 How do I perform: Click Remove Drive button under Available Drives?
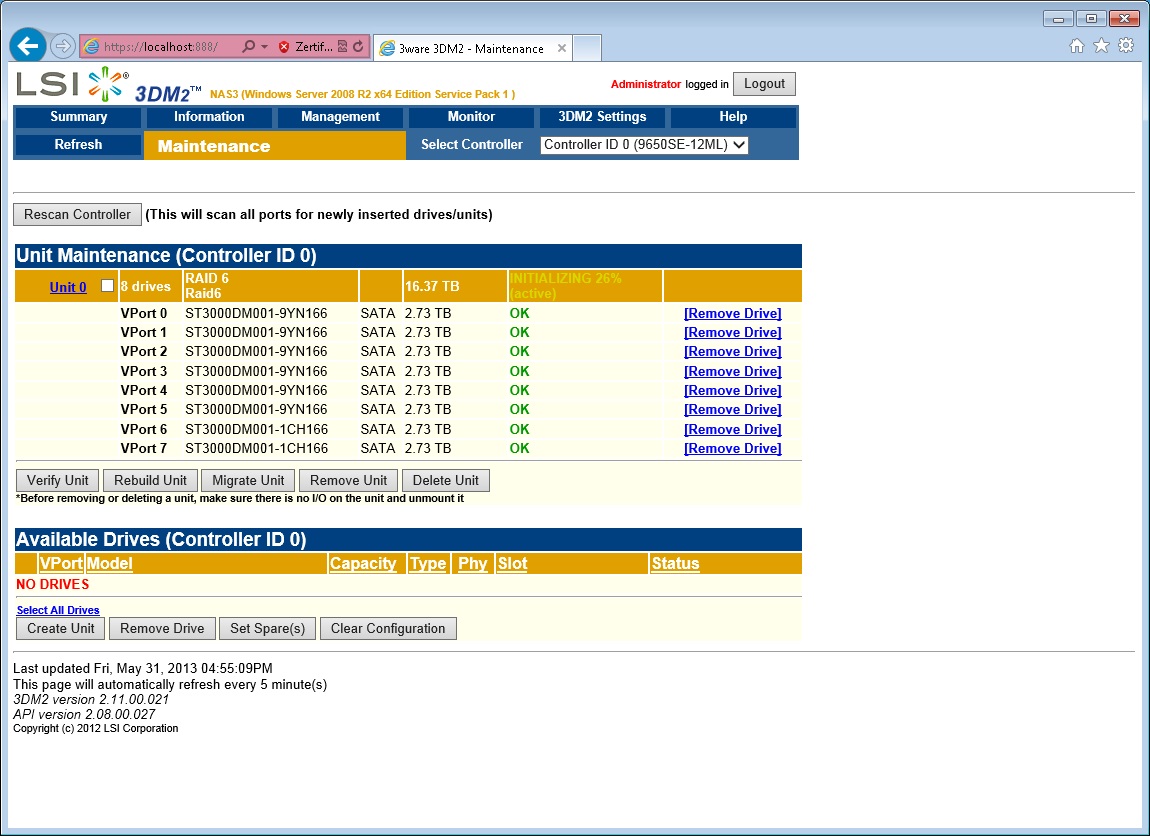point(162,628)
